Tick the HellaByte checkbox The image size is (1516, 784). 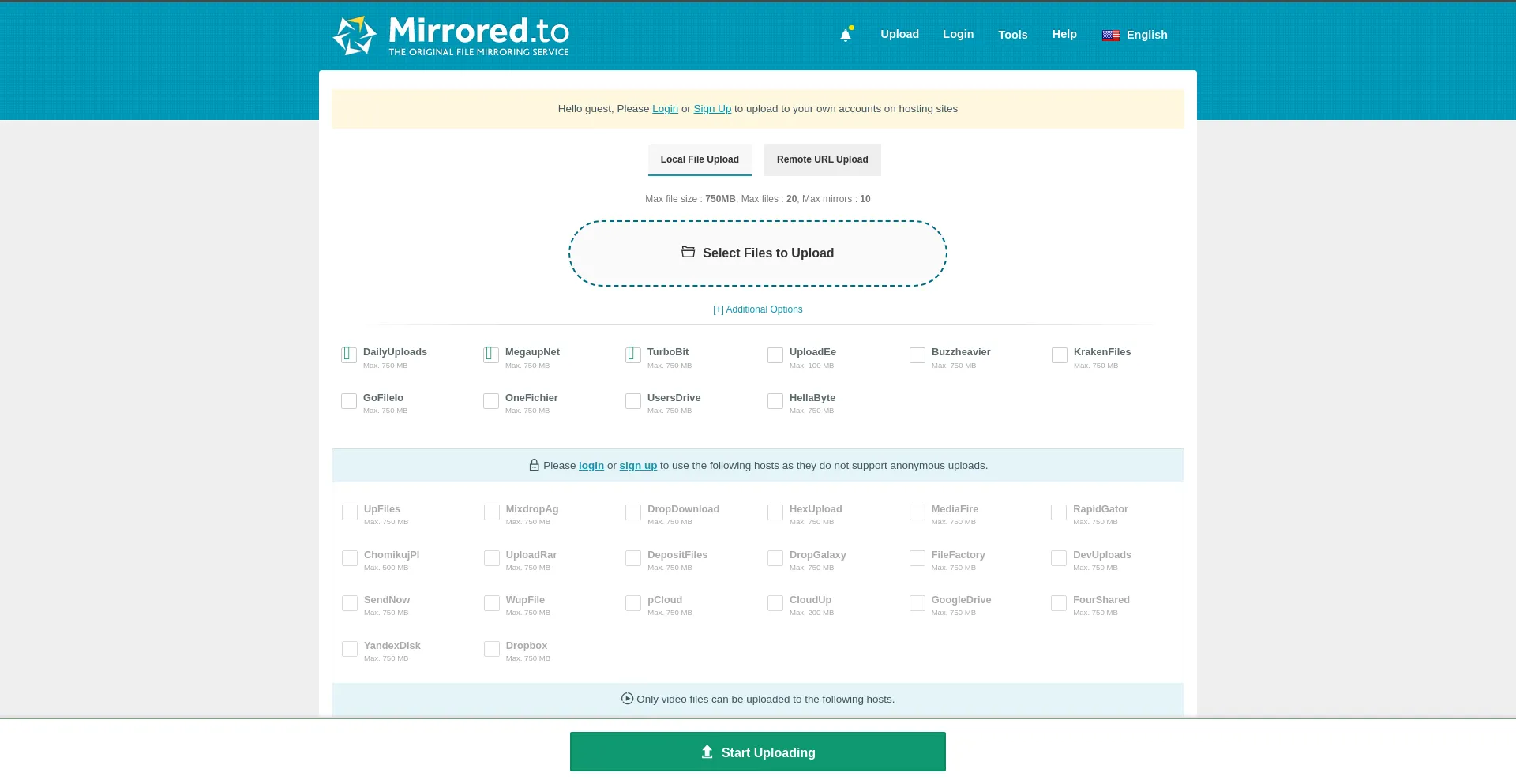tap(775, 401)
